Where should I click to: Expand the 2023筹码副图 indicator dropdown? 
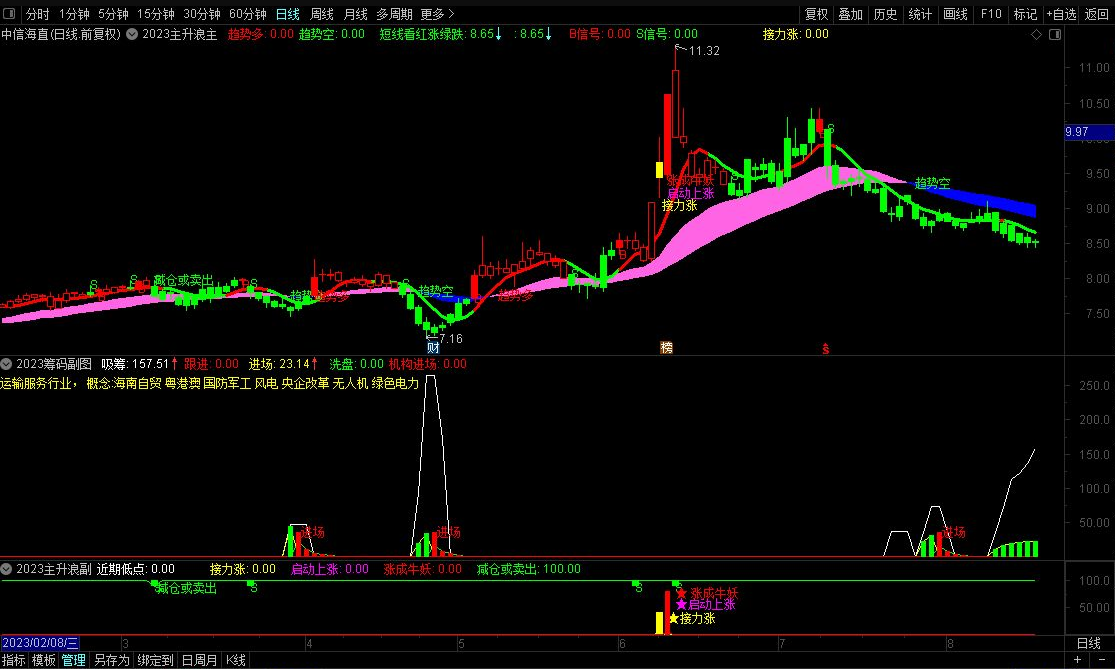(x=6, y=363)
